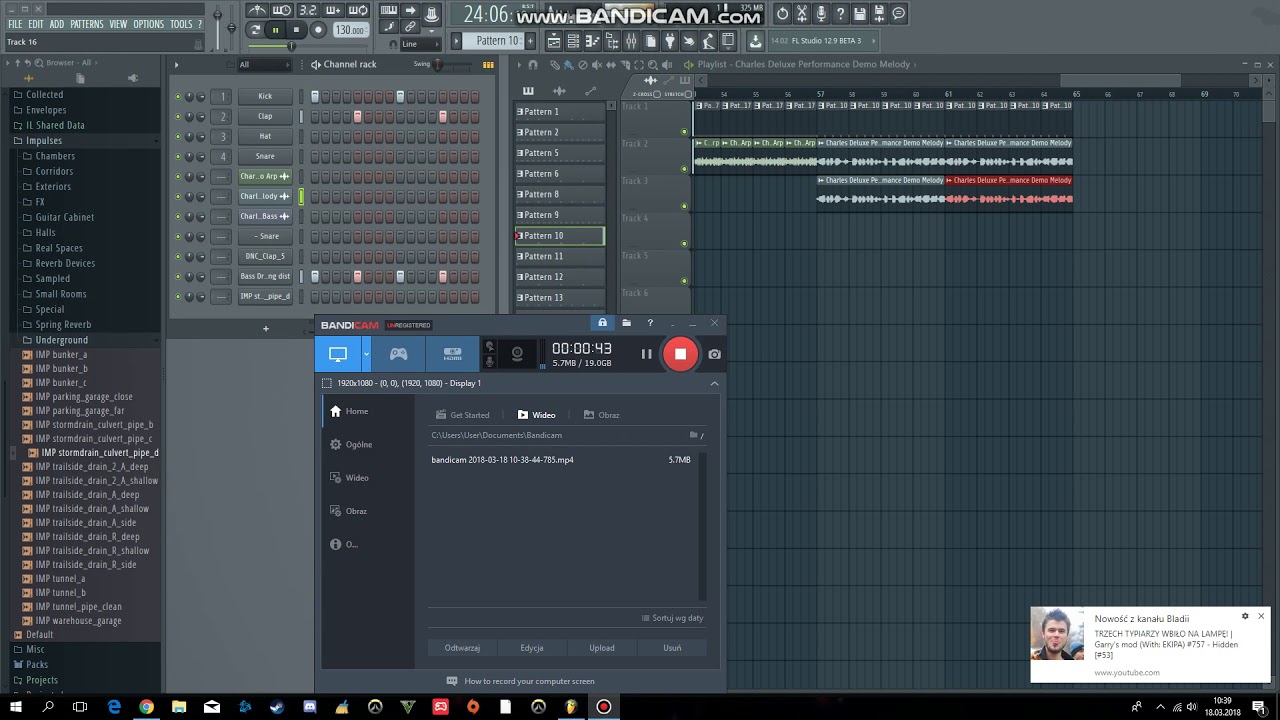Click the undo history icon in the top toolbar
The width and height of the screenshot is (1280, 720).
782,13
